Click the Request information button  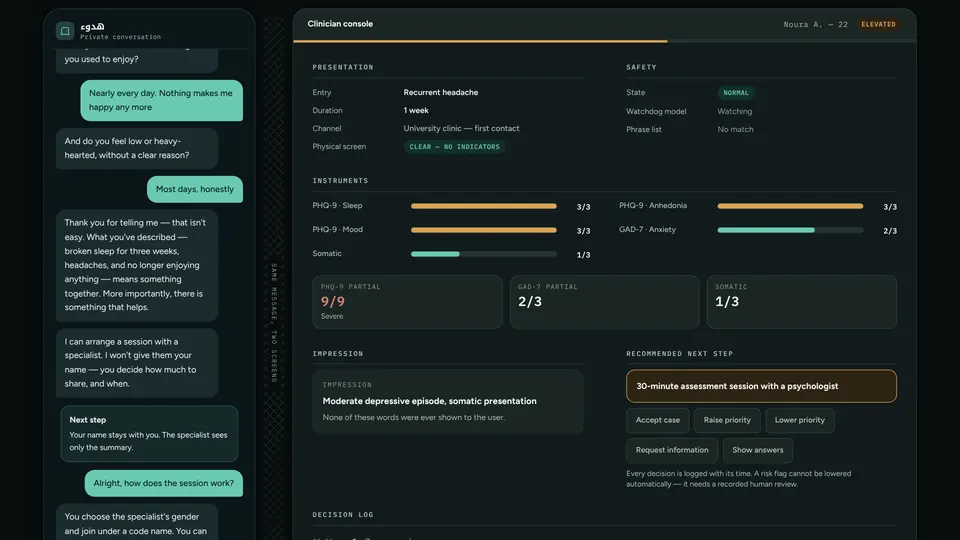pyautogui.click(x=672, y=450)
